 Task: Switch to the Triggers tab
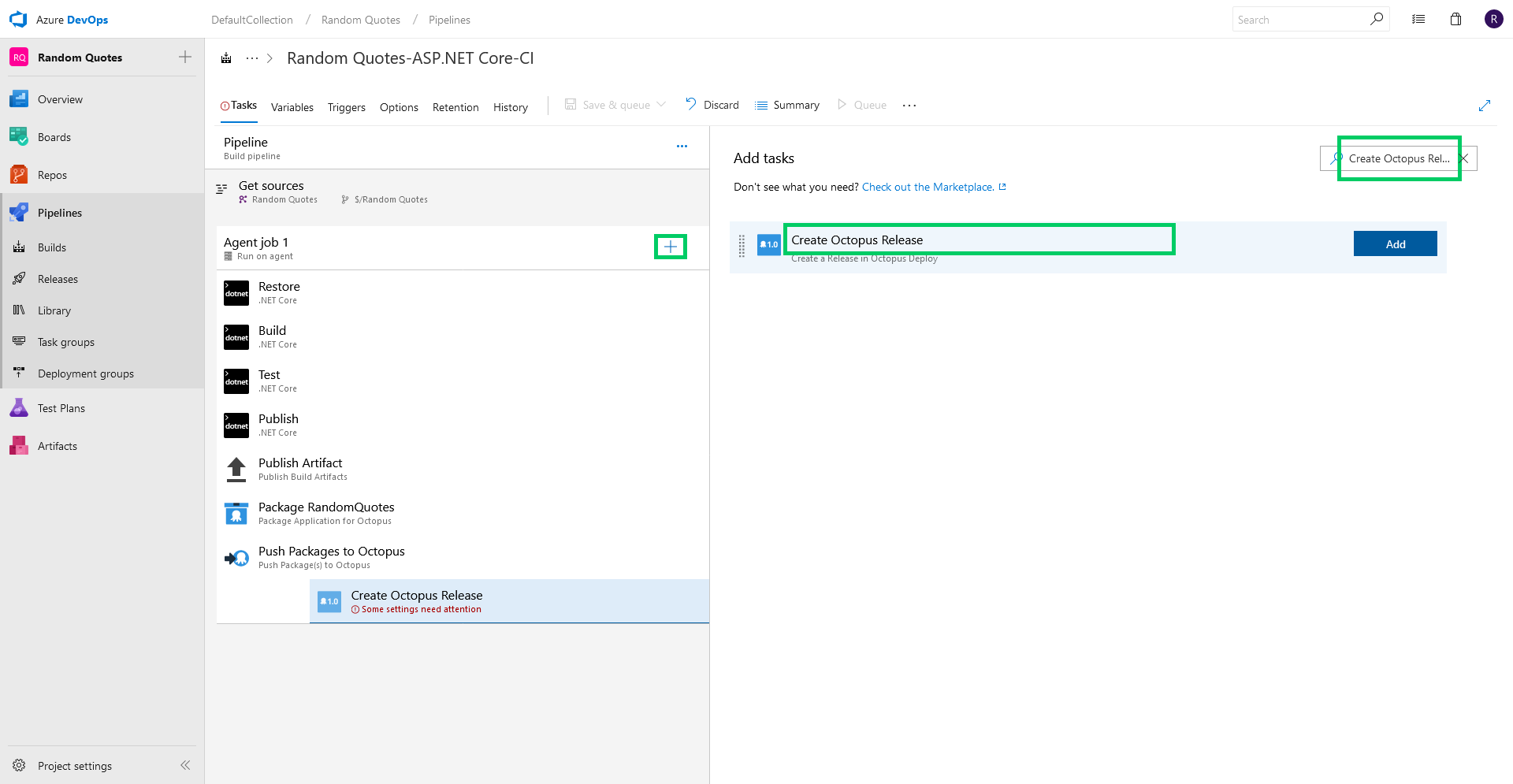coord(347,107)
